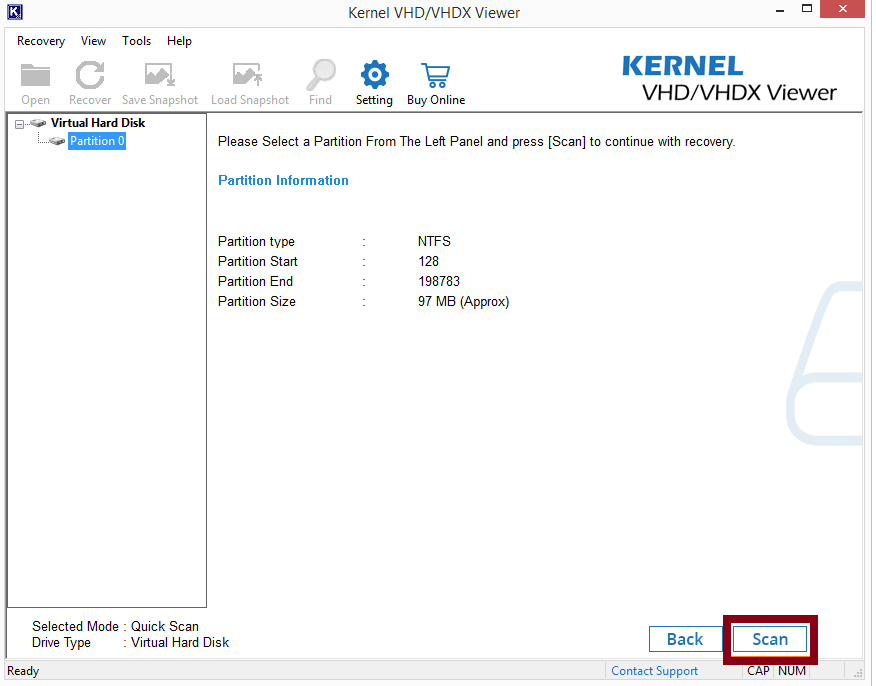The height and width of the screenshot is (686, 876).
Task: Click the Partition Information heading
Action: point(283,180)
